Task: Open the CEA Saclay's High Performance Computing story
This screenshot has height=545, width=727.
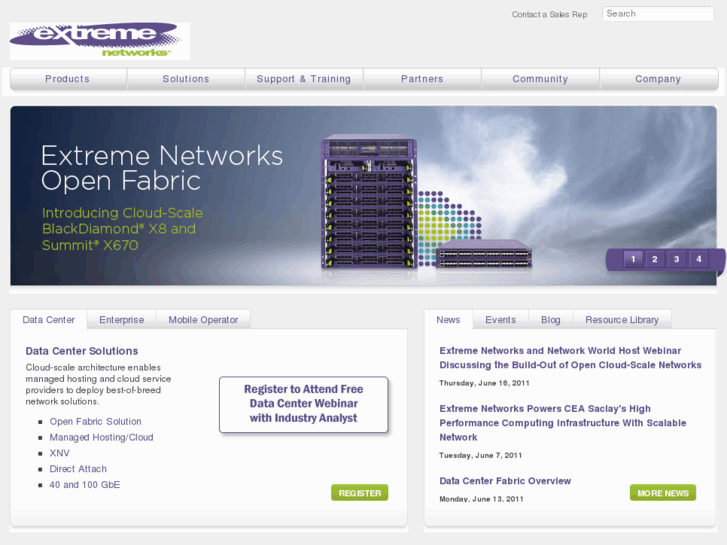Action: [563, 423]
